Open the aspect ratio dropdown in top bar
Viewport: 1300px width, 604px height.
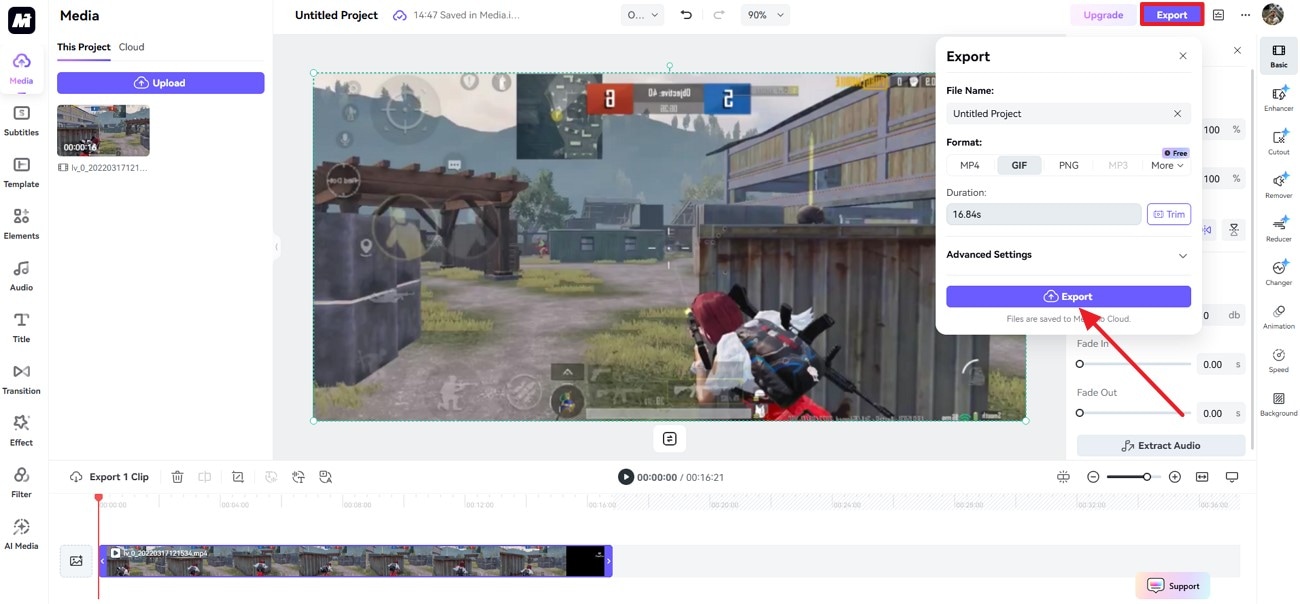(643, 15)
